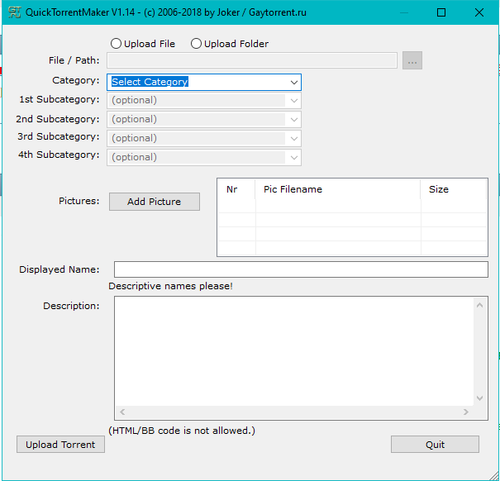Image resolution: width=500 pixels, height=481 pixels.
Task: Click the Description scrollbar up arrow
Action: click(480, 305)
